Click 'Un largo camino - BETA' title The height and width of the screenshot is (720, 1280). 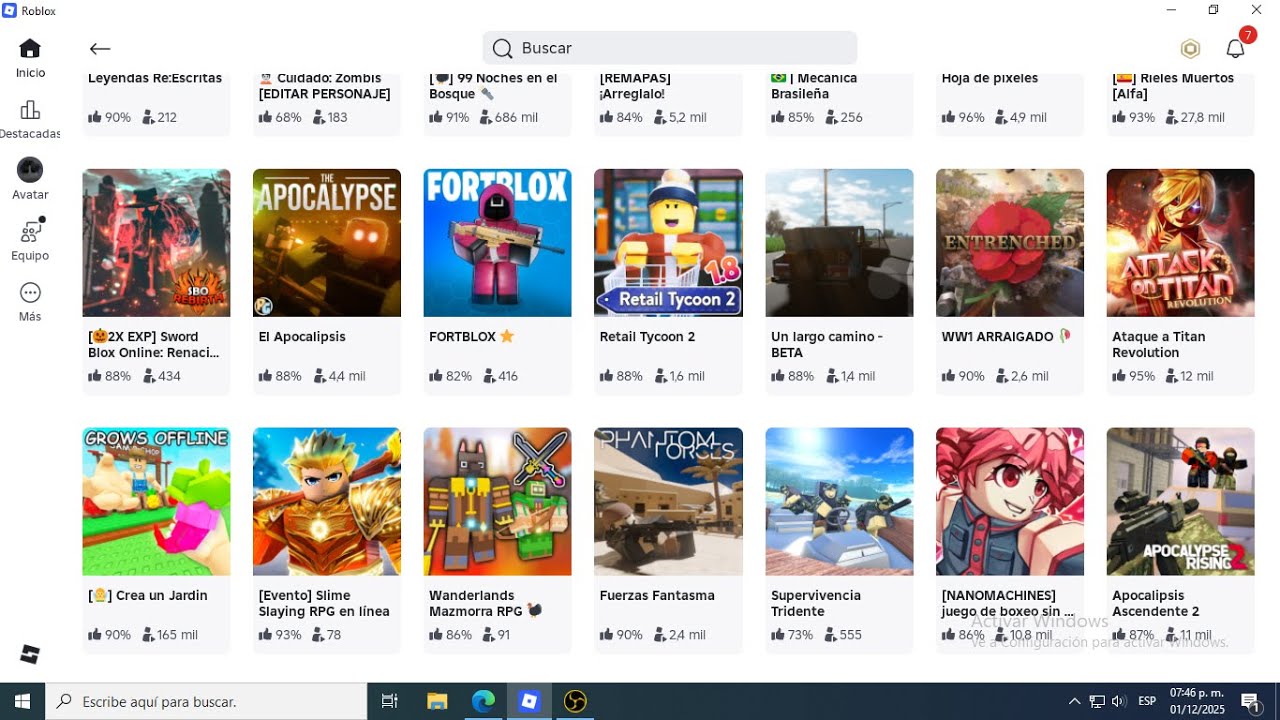tap(827, 345)
